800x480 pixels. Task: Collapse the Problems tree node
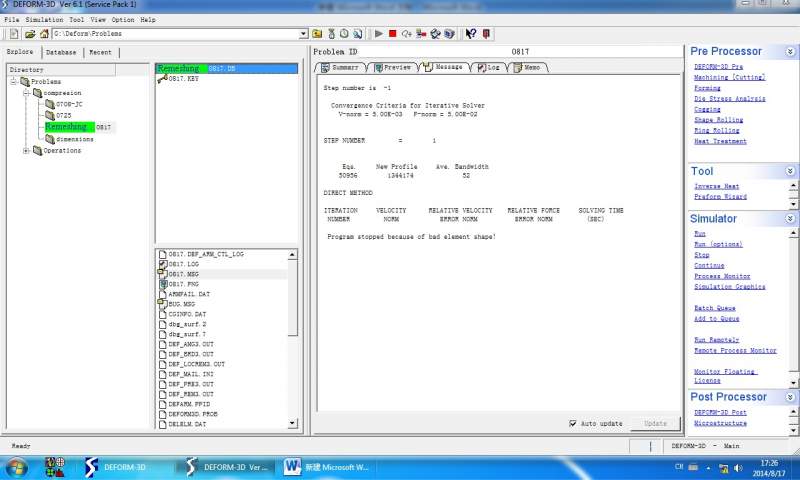tap(13, 82)
